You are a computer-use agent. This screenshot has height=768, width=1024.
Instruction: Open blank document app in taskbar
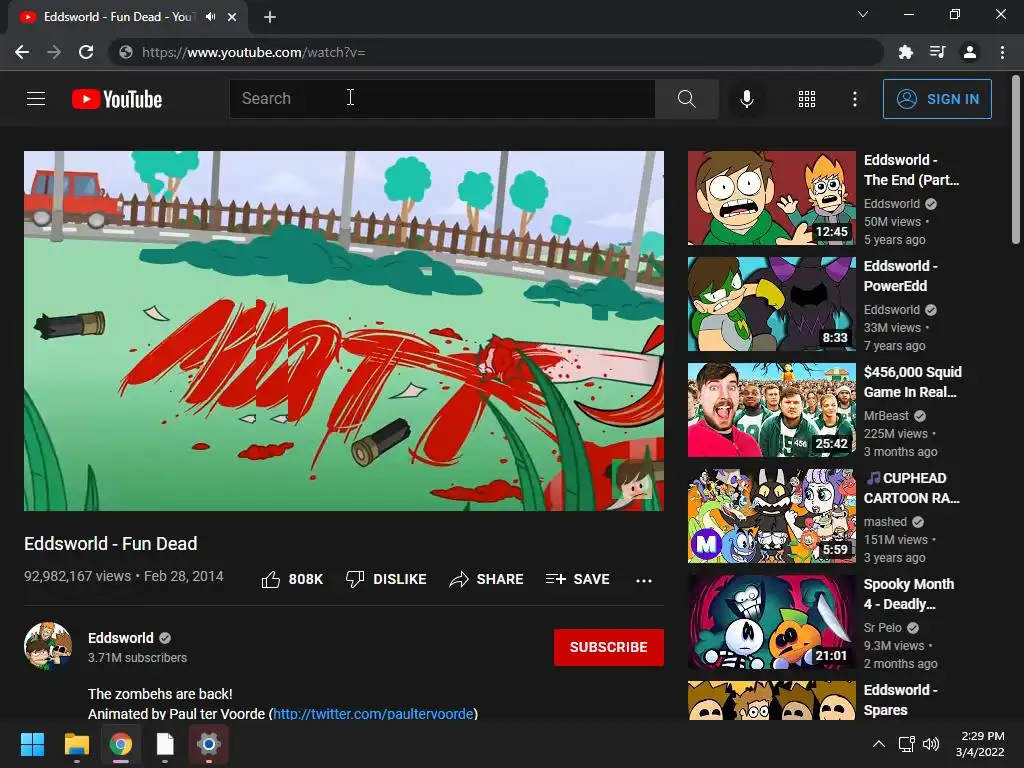coord(165,744)
